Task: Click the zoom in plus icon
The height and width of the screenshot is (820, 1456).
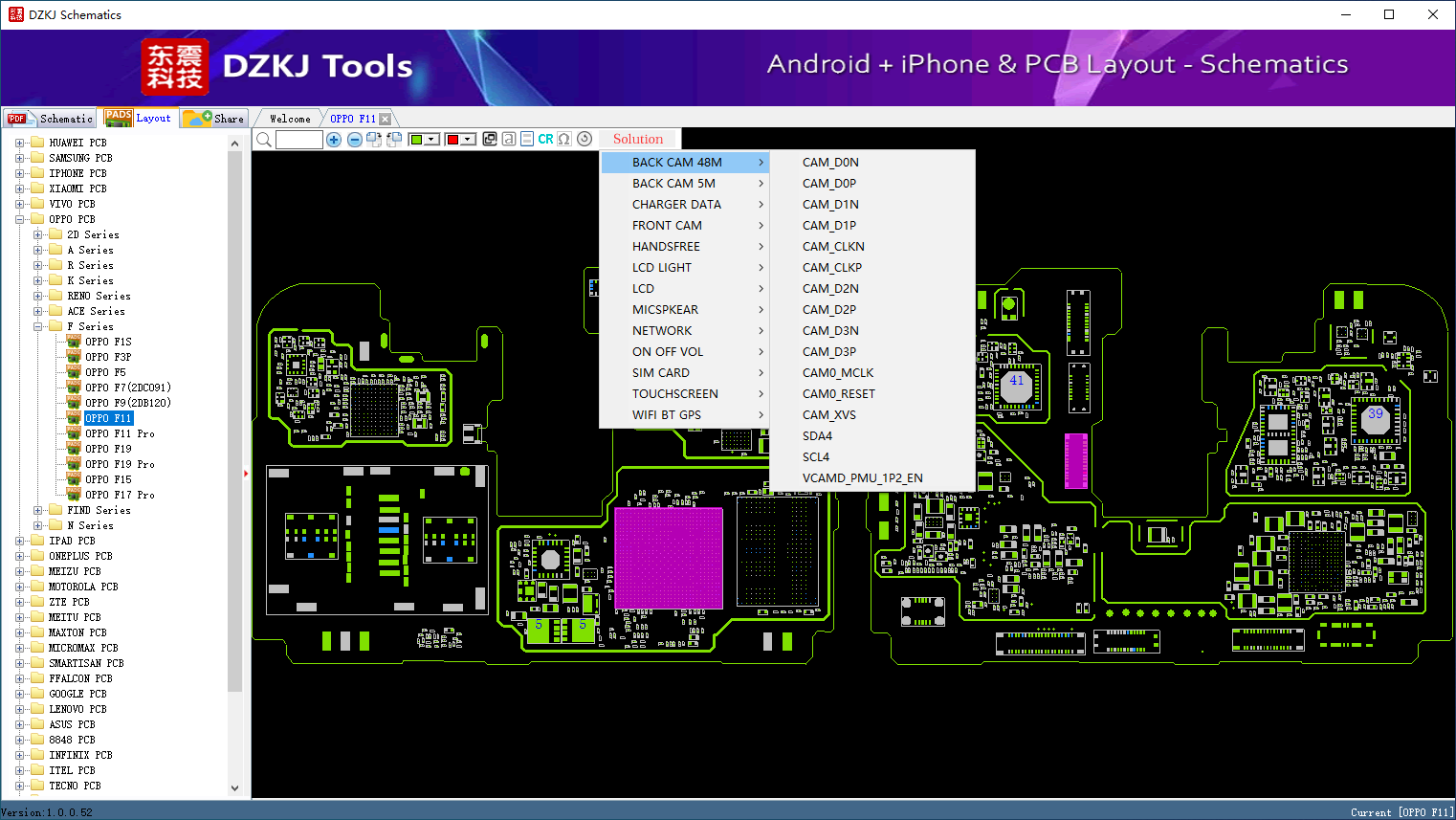Action: (x=334, y=140)
